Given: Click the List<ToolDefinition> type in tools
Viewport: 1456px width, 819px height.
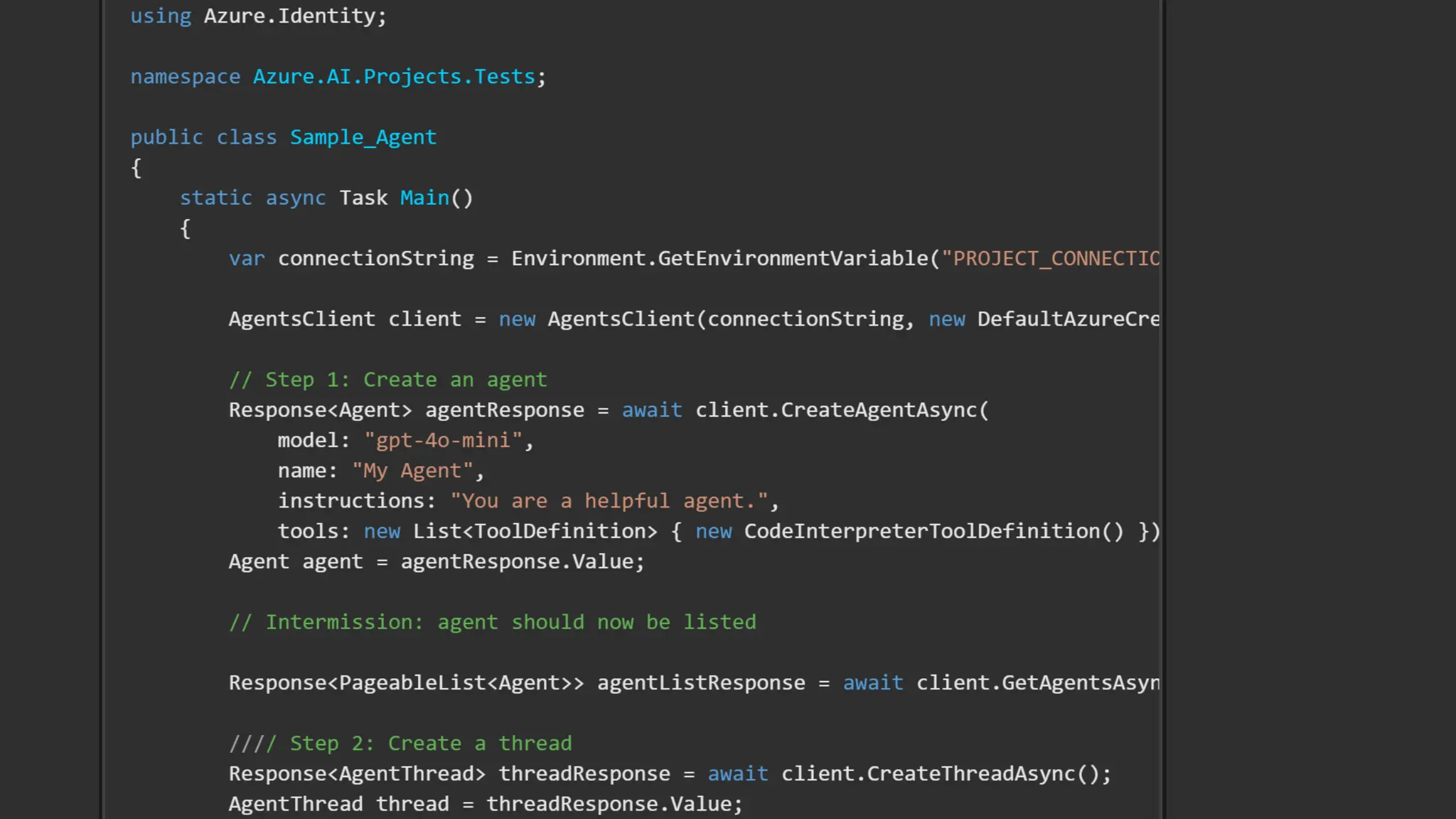Looking at the screenshot, I should [x=535, y=532].
